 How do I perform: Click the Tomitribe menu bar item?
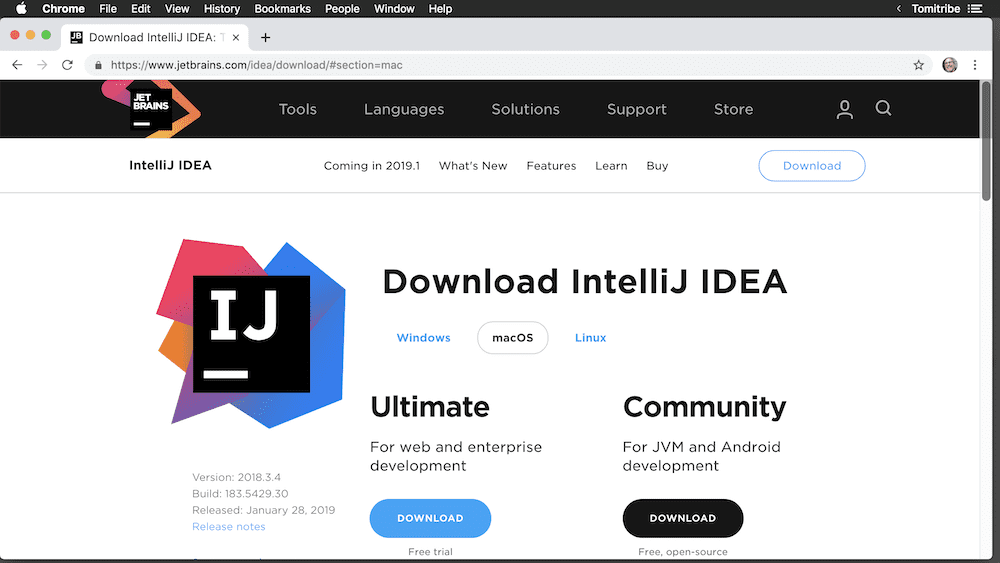[x=936, y=9]
